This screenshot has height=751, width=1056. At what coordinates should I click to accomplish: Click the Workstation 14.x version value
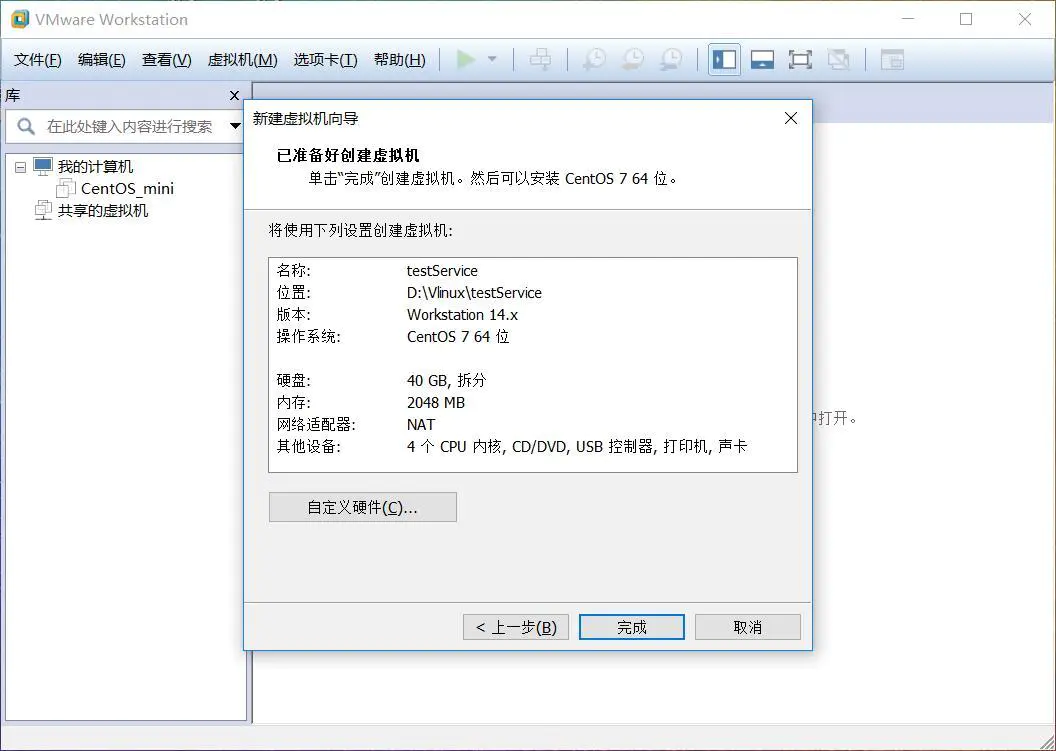pyautogui.click(x=462, y=315)
